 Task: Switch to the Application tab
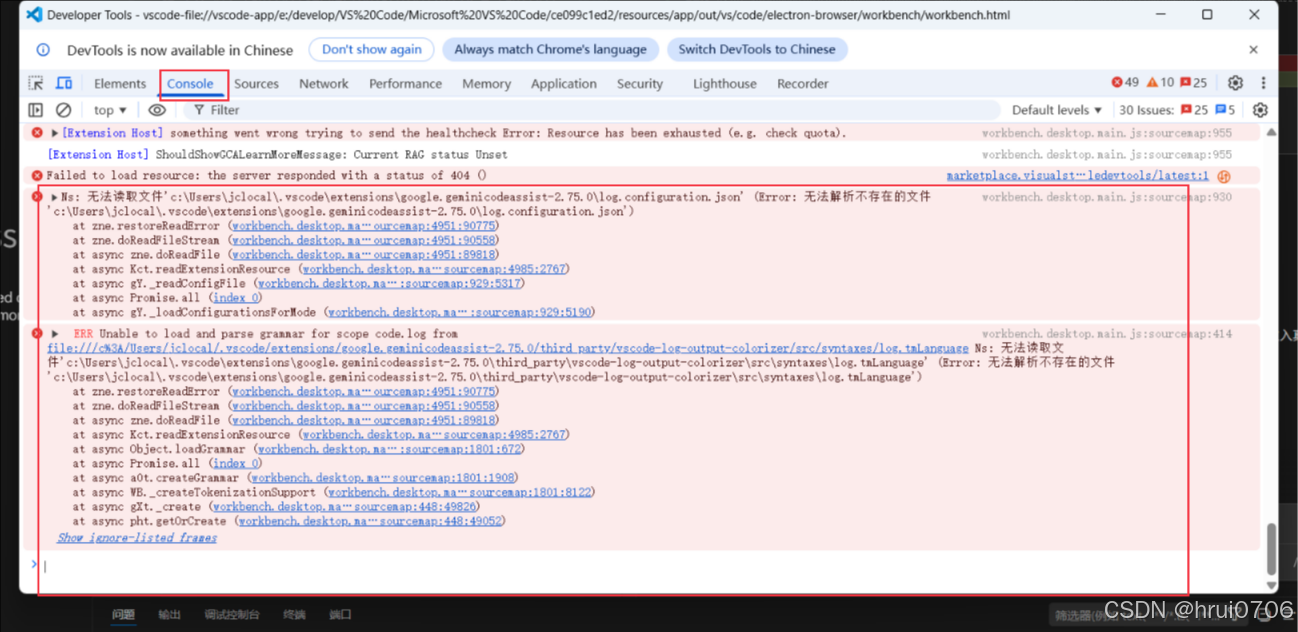coord(564,84)
